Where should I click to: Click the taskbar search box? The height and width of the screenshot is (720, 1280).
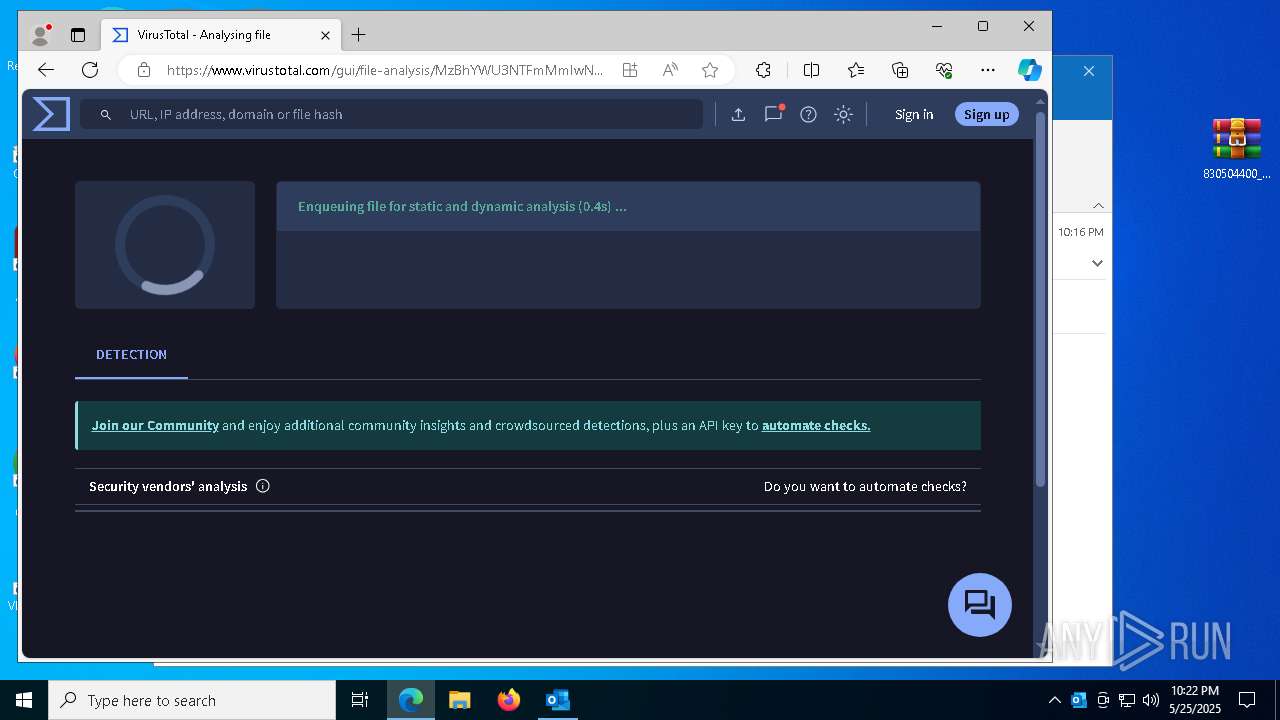(192, 700)
